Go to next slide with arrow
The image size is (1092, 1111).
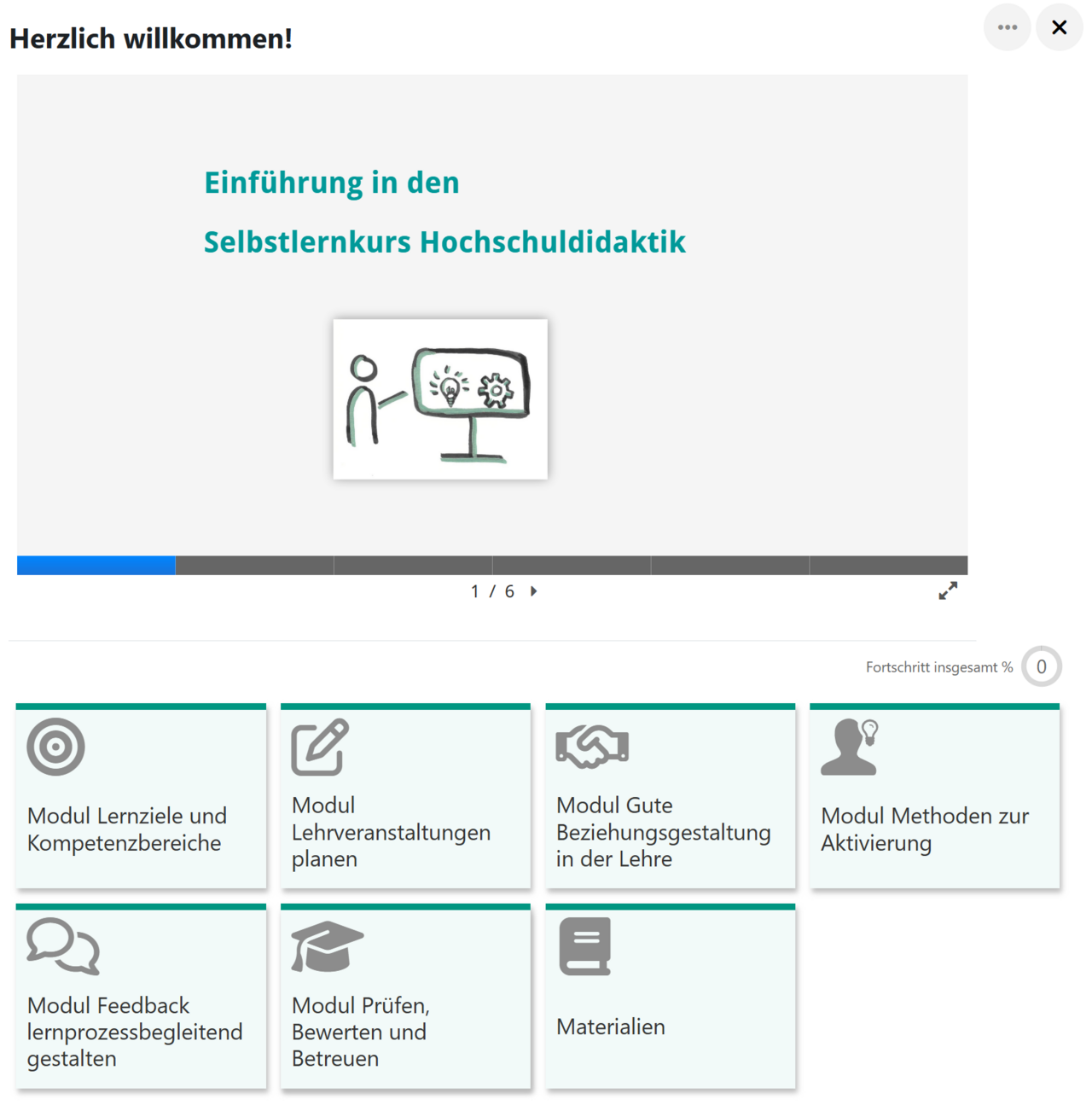pyautogui.click(x=534, y=591)
